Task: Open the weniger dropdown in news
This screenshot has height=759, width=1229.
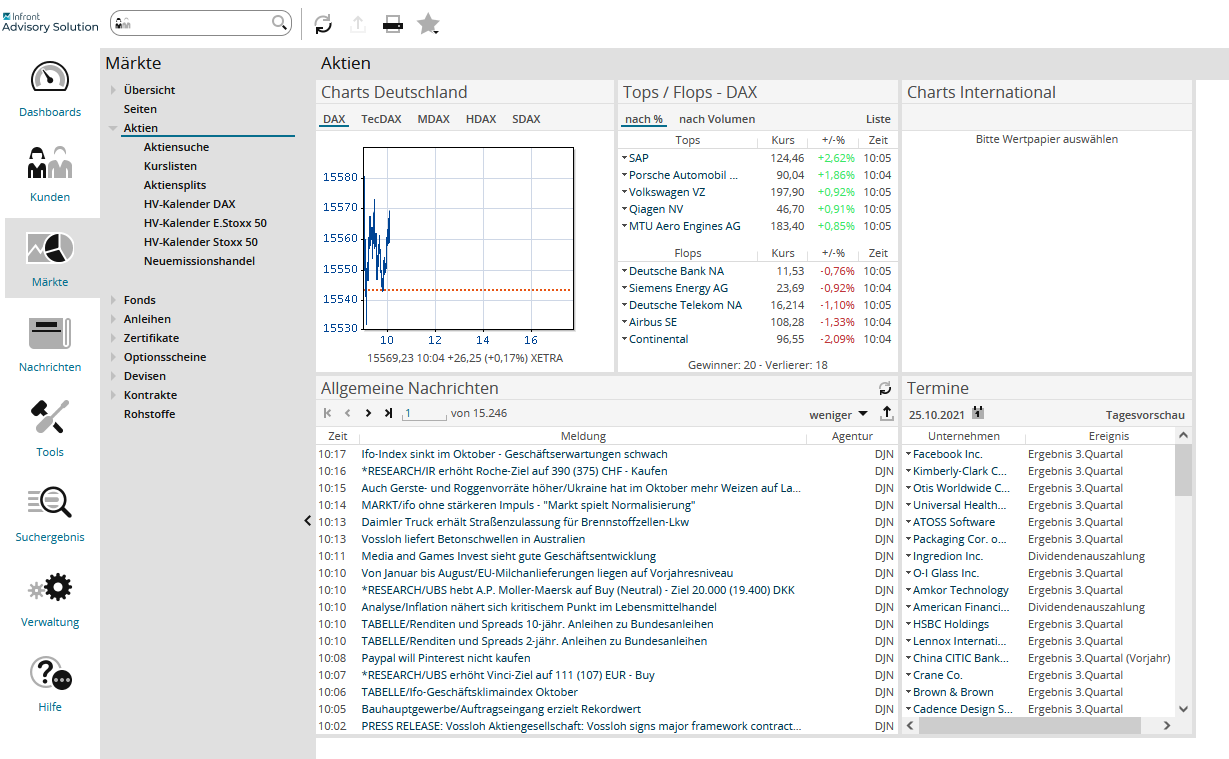Action: pos(838,414)
